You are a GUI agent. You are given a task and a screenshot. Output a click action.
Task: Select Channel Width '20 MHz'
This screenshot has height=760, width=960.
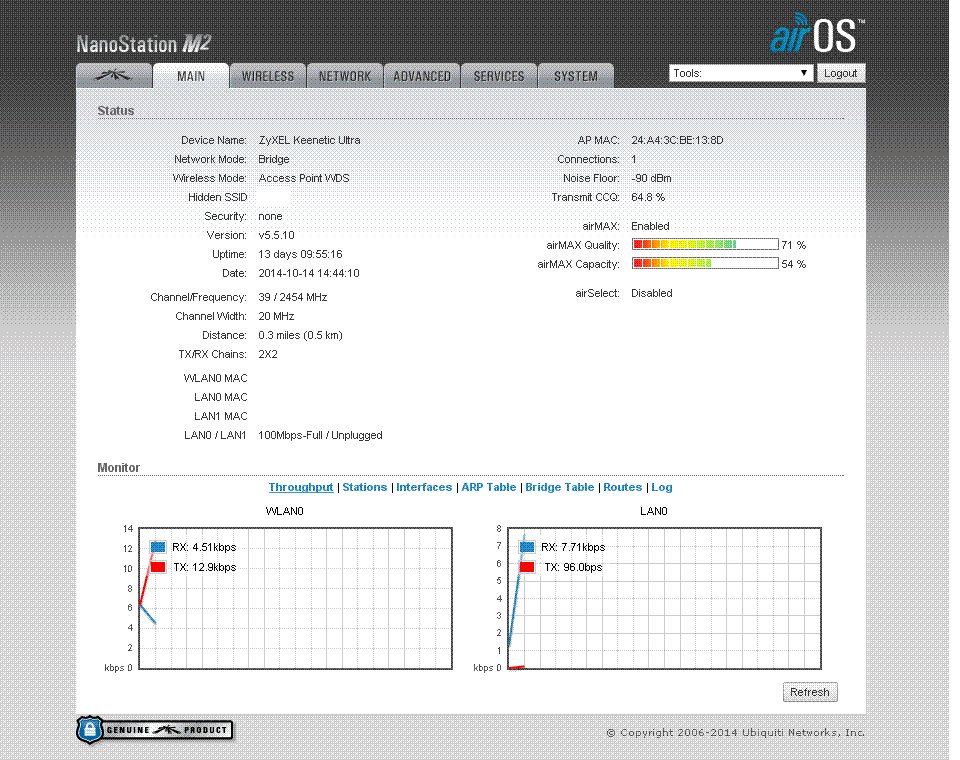276,316
